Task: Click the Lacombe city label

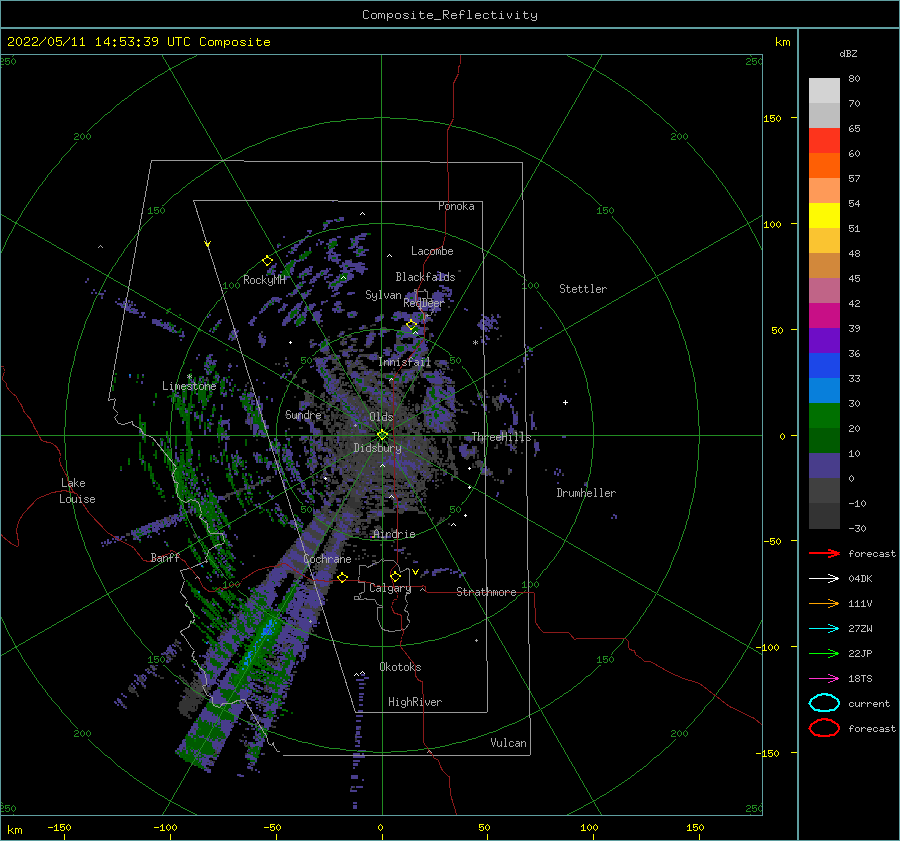Action: [432, 251]
